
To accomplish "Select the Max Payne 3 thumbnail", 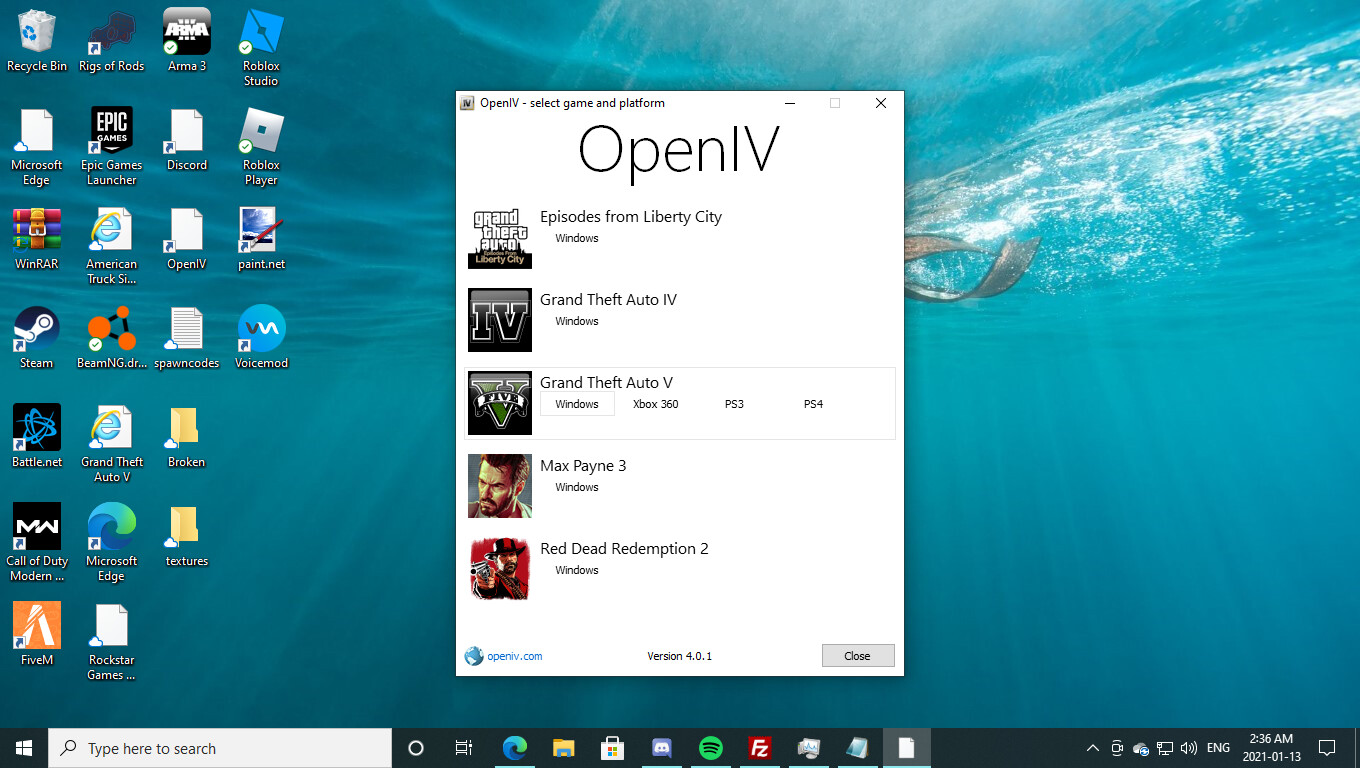I will click(500, 486).
